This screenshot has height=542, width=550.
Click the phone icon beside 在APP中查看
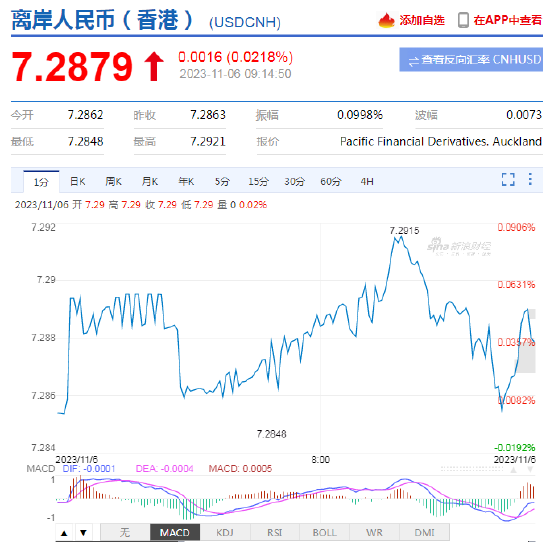[463, 20]
